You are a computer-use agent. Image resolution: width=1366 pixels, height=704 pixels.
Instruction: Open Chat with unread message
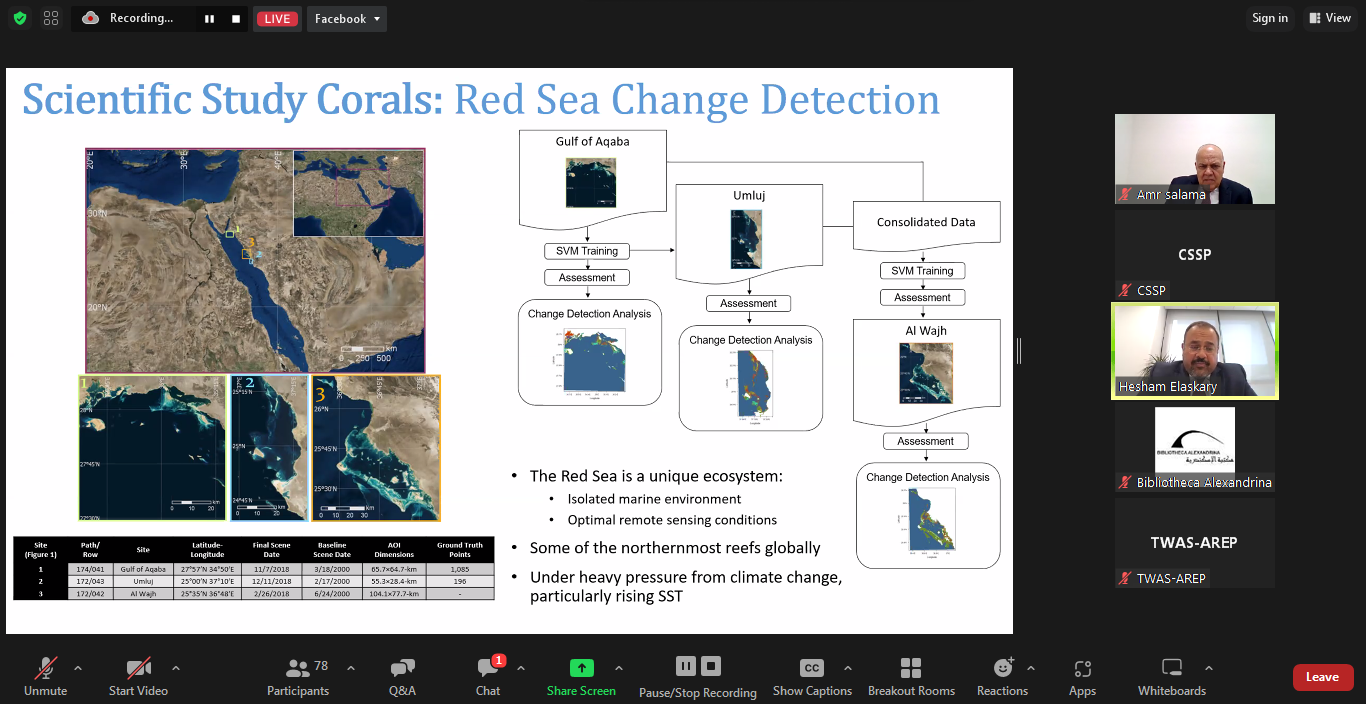click(x=488, y=677)
